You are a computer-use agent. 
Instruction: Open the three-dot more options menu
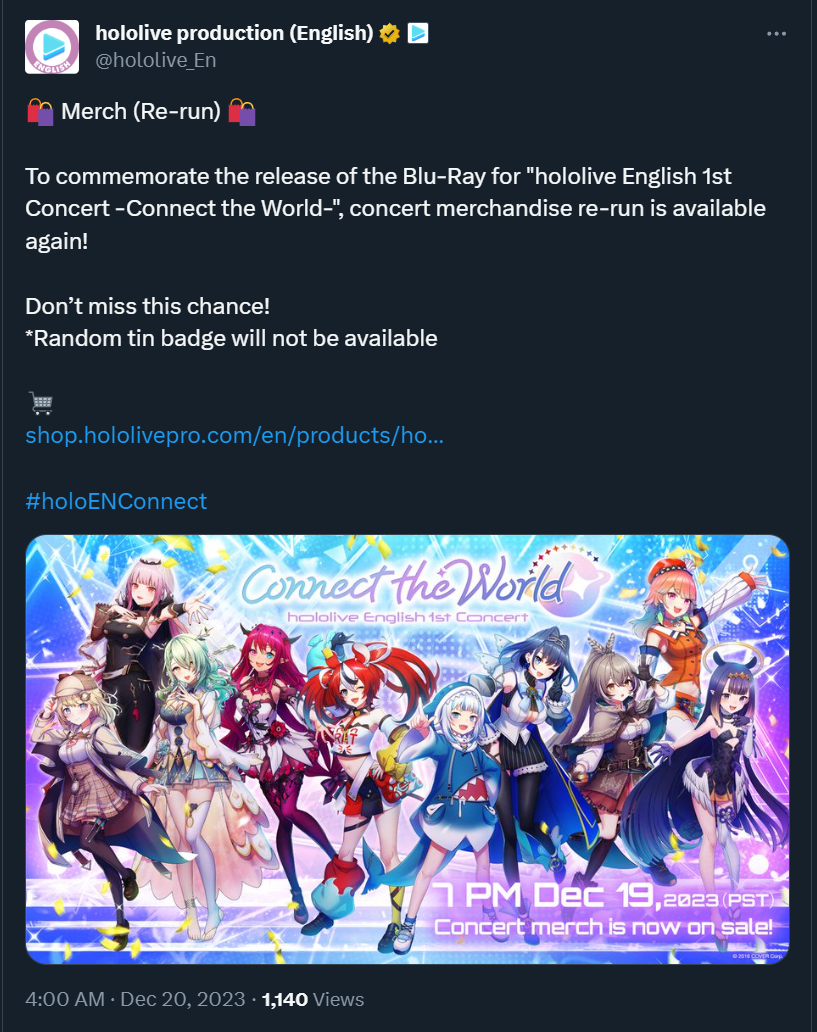pyautogui.click(x=776, y=34)
